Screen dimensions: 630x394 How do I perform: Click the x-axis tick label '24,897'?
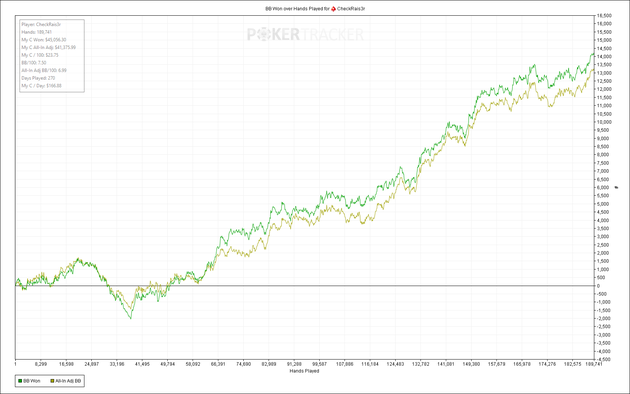[92, 364]
